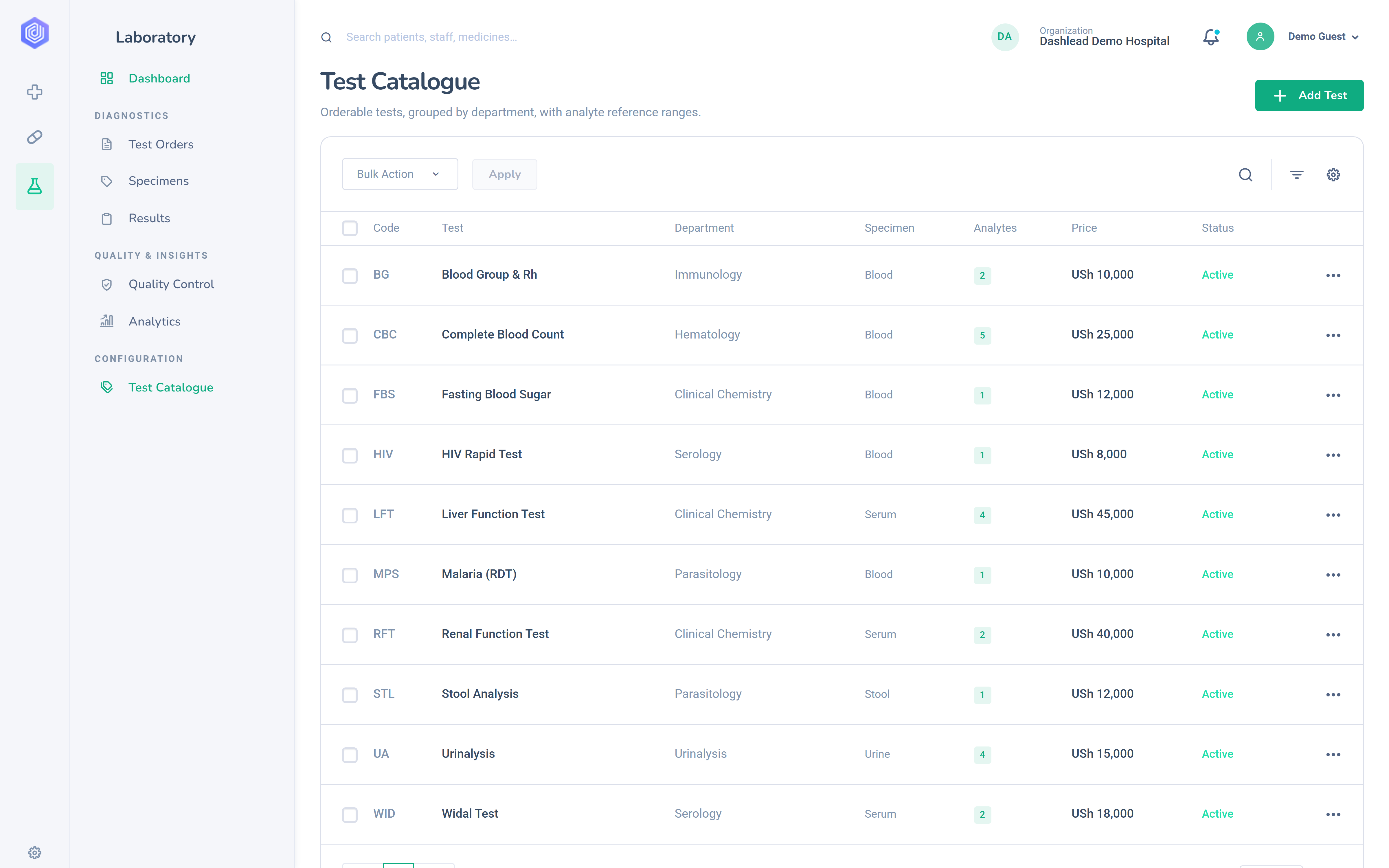
Task: Click the DA organization badge
Action: tap(1004, 37)
